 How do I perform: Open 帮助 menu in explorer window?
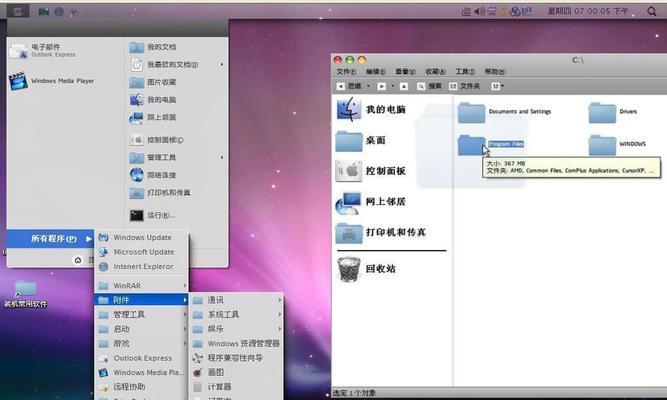495,71
